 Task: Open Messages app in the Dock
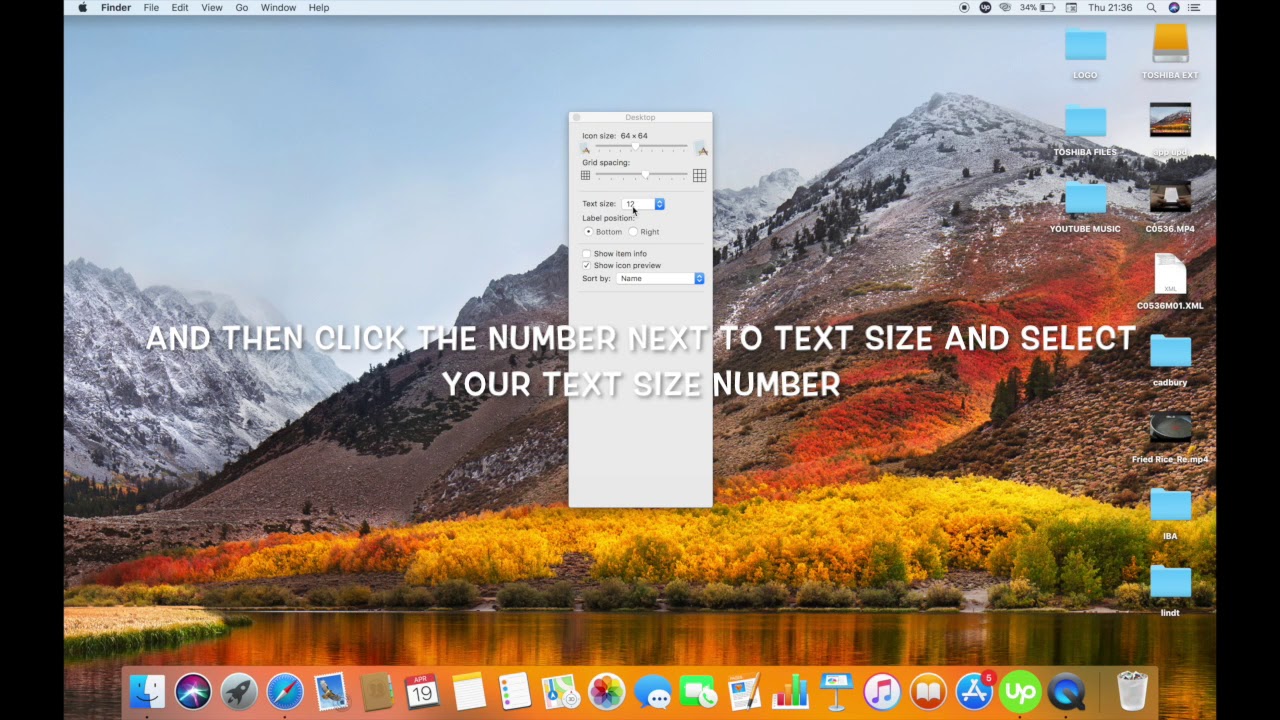point(652,692)
